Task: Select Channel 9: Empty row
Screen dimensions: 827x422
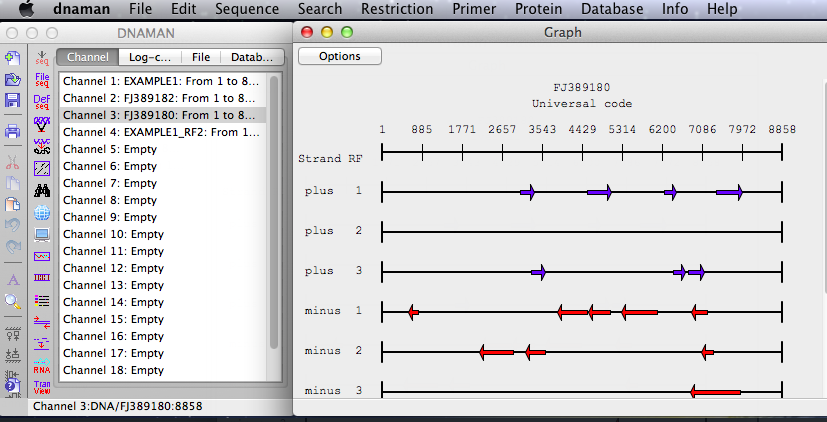Action: [162, 217]
